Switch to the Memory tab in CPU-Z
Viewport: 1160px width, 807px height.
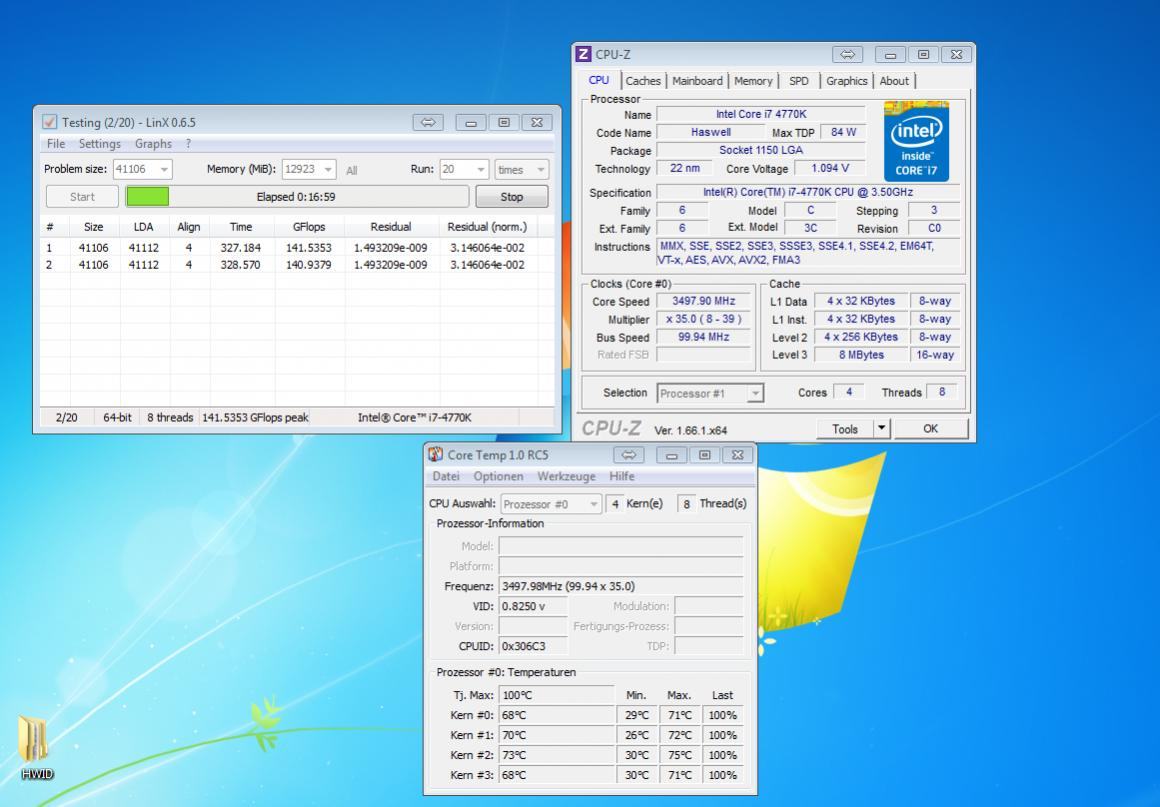click(x=753, y=81)
